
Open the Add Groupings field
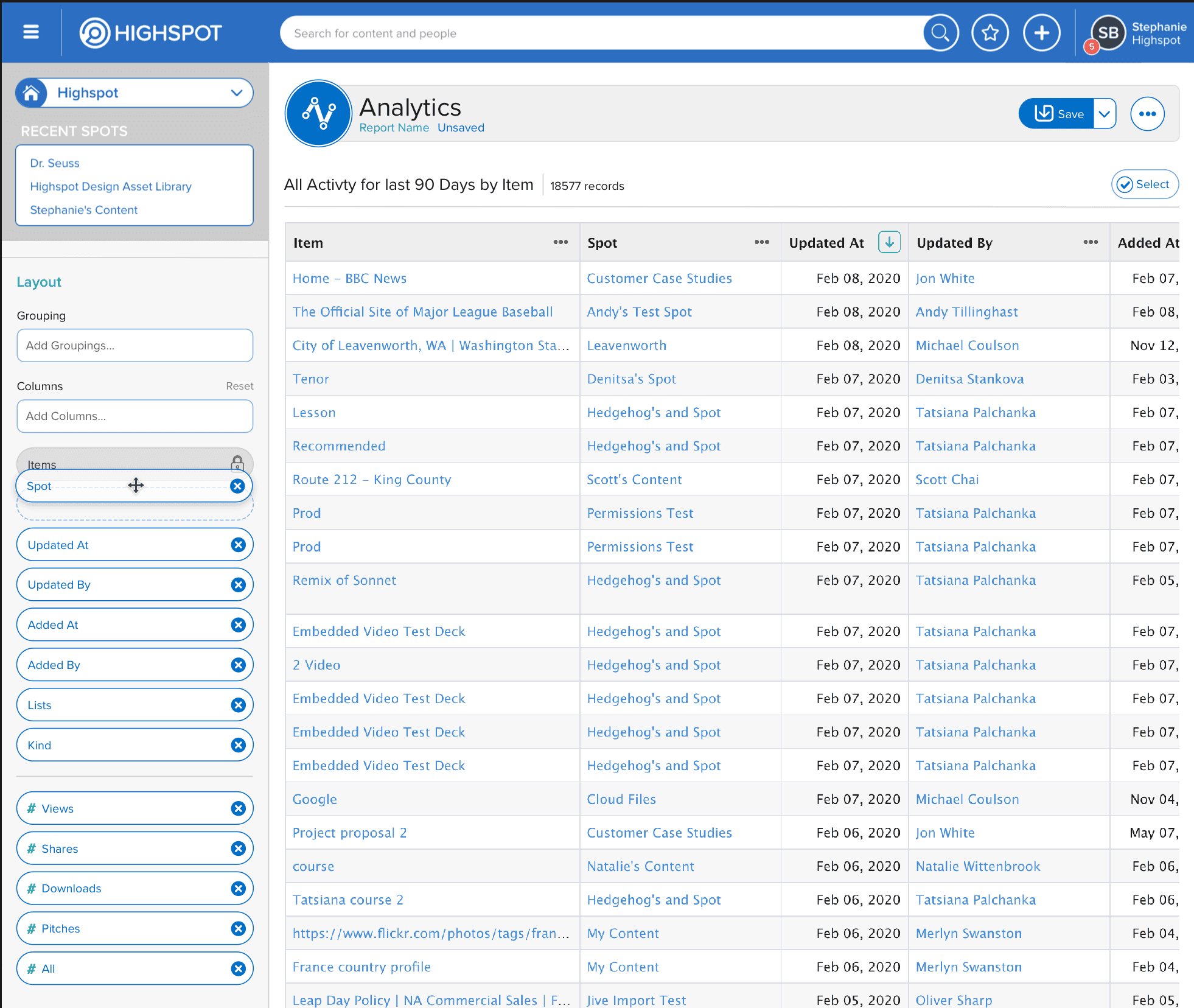click(134, 346)
